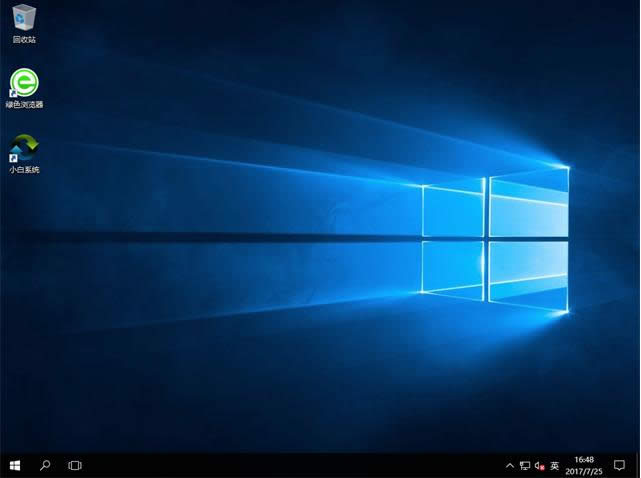Click the 回收站 label text
This screenshot has height=478, width=641.
pyautogui.click(x=24, y=39)
